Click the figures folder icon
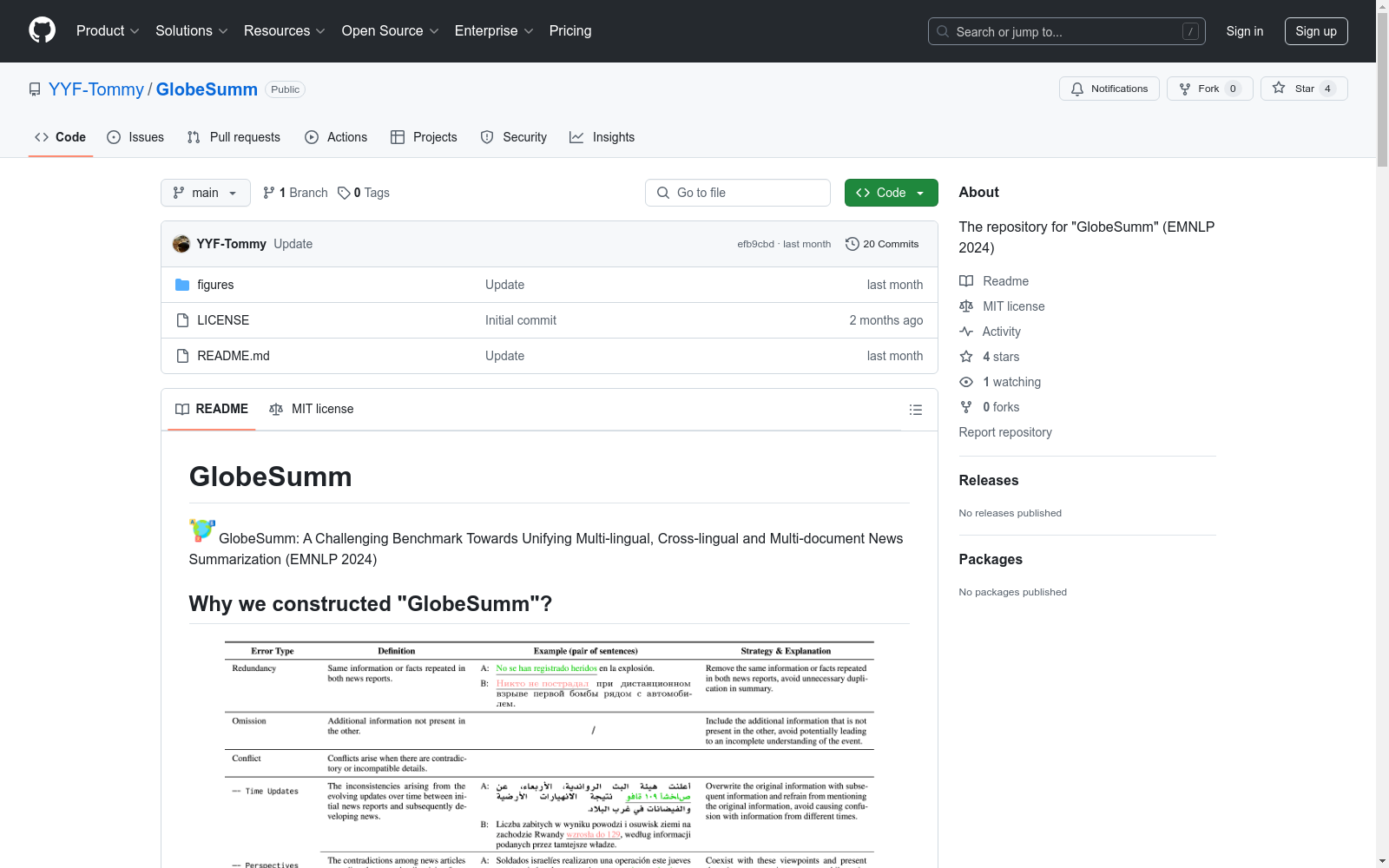Screen dimensions: 1389x868 pyautogui.click(x=182, y=285)
